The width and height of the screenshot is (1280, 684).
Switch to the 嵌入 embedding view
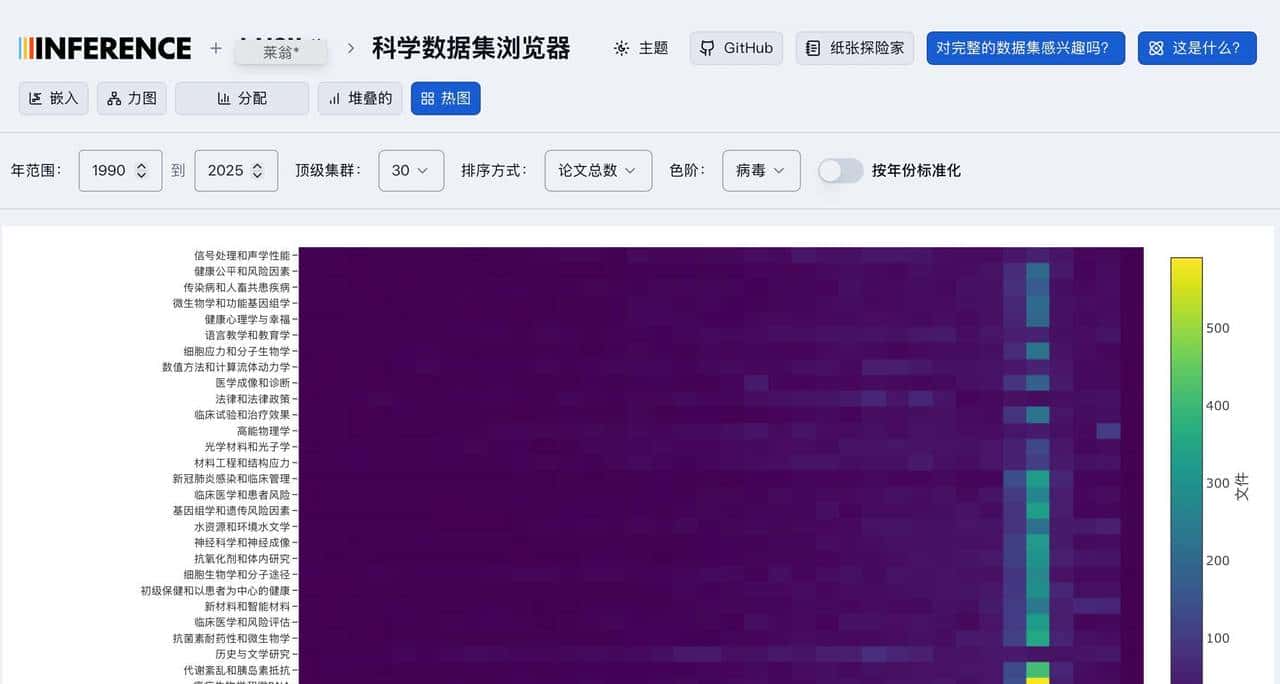coord(53,98)
